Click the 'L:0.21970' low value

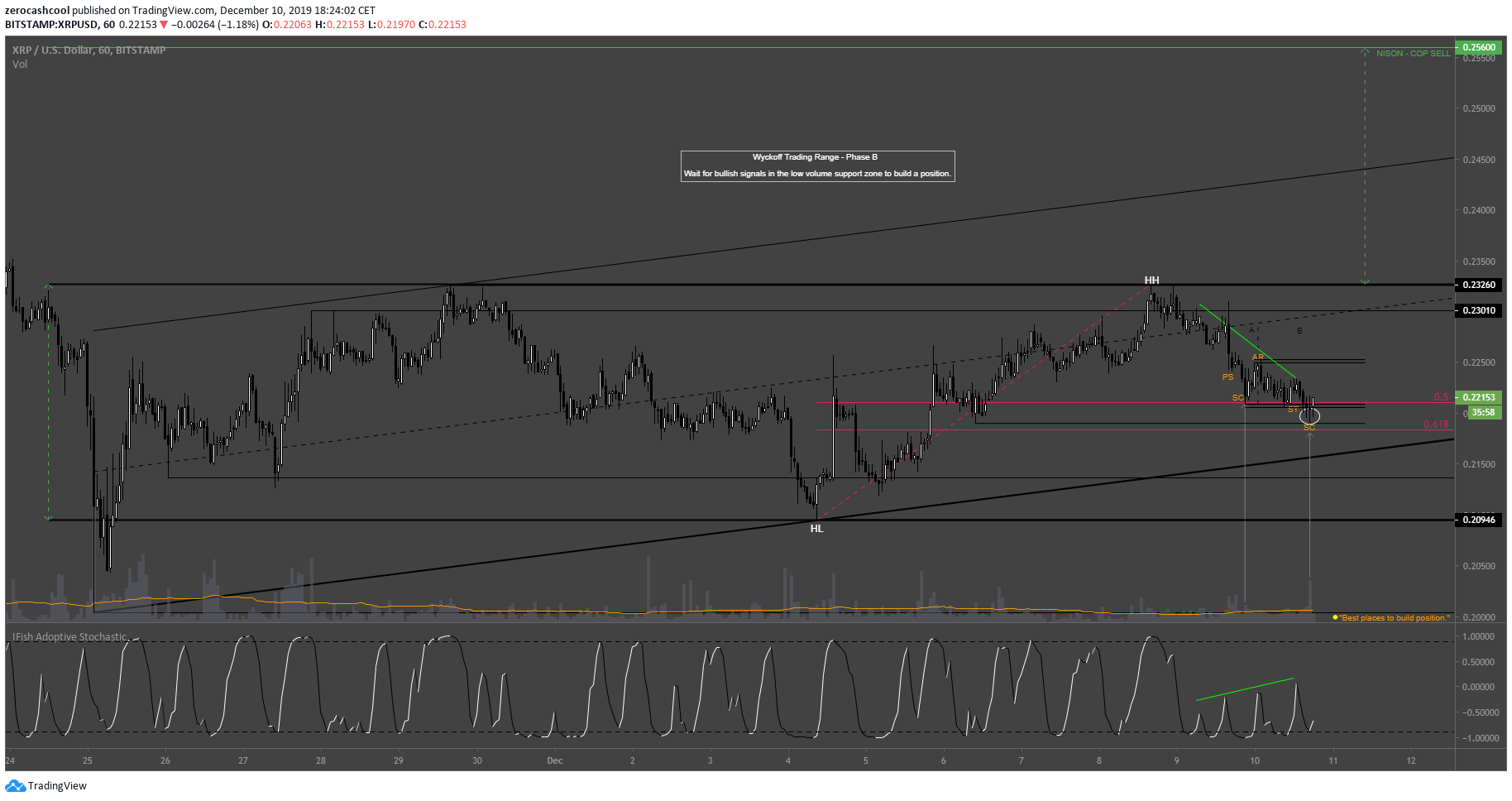(x=392, y=25)
